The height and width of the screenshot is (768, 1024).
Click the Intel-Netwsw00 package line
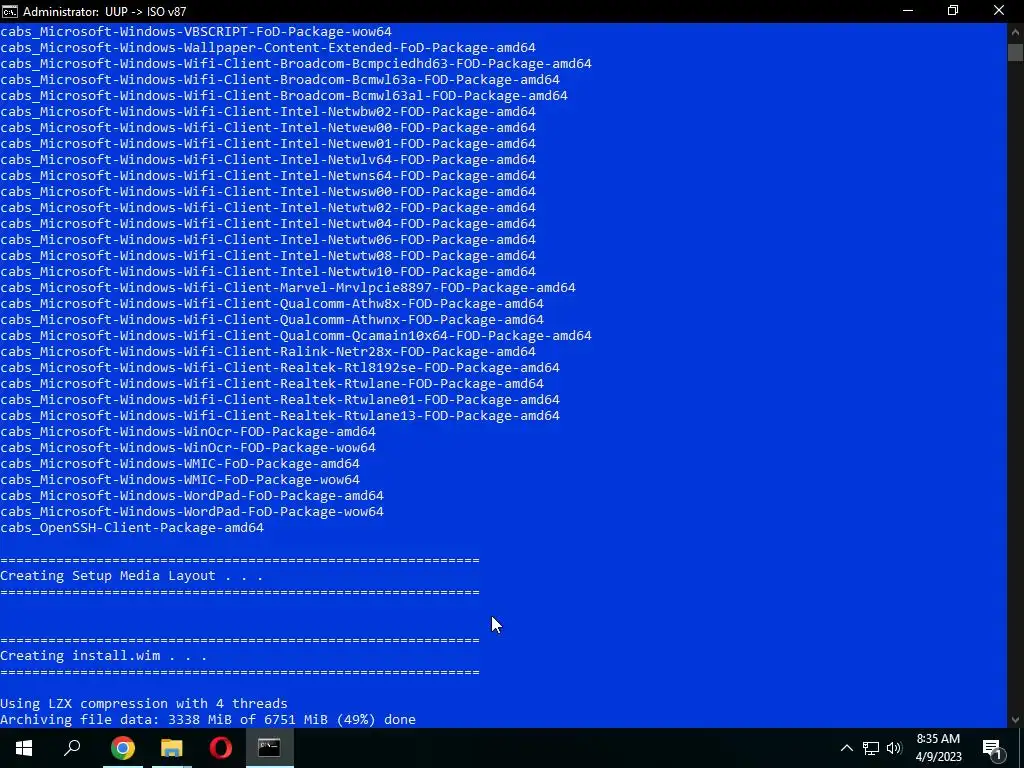coord(268,192)
